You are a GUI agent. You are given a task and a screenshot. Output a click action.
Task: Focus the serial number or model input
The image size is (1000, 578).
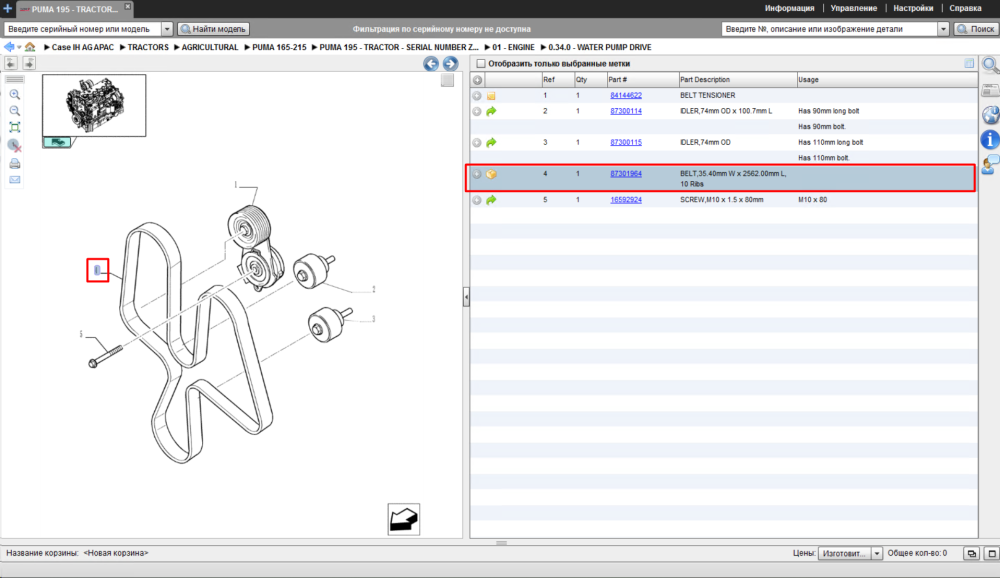tap(83, 29)
